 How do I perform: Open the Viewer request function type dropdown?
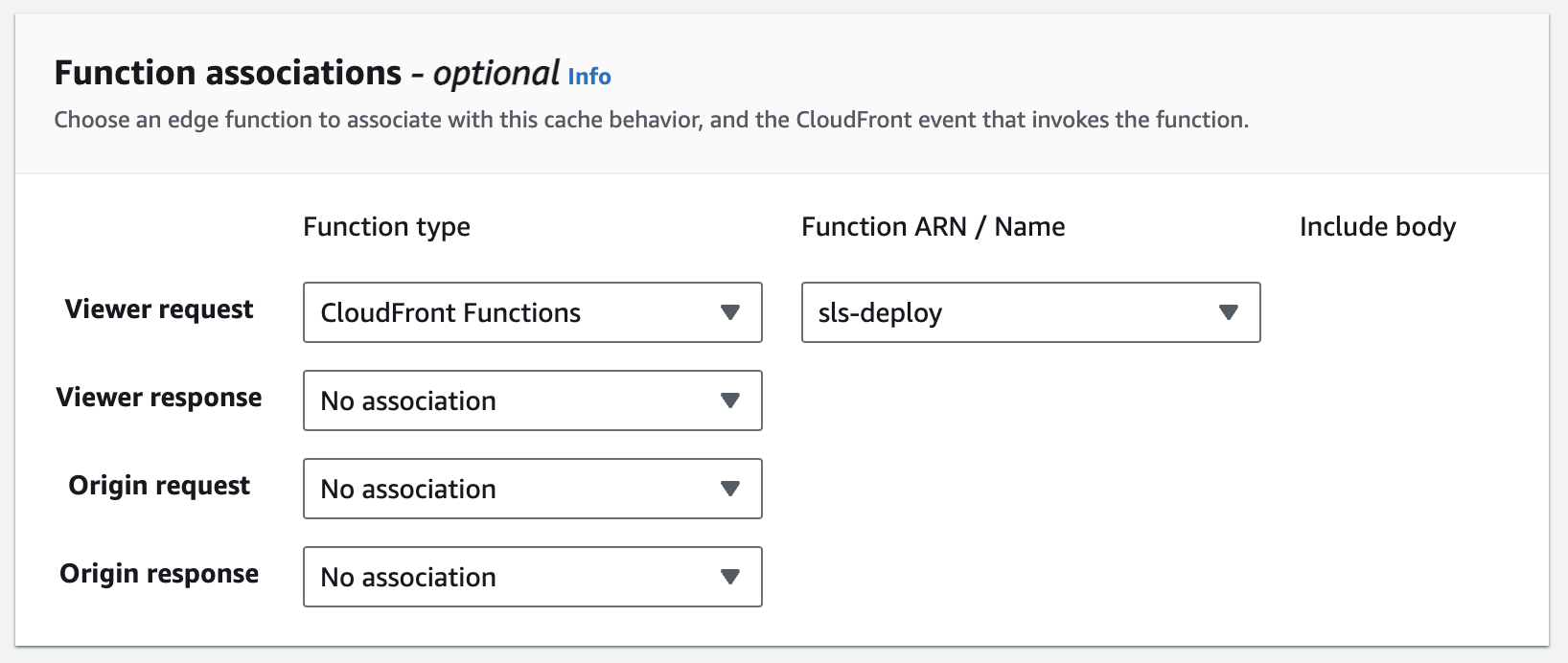[533, 312]
